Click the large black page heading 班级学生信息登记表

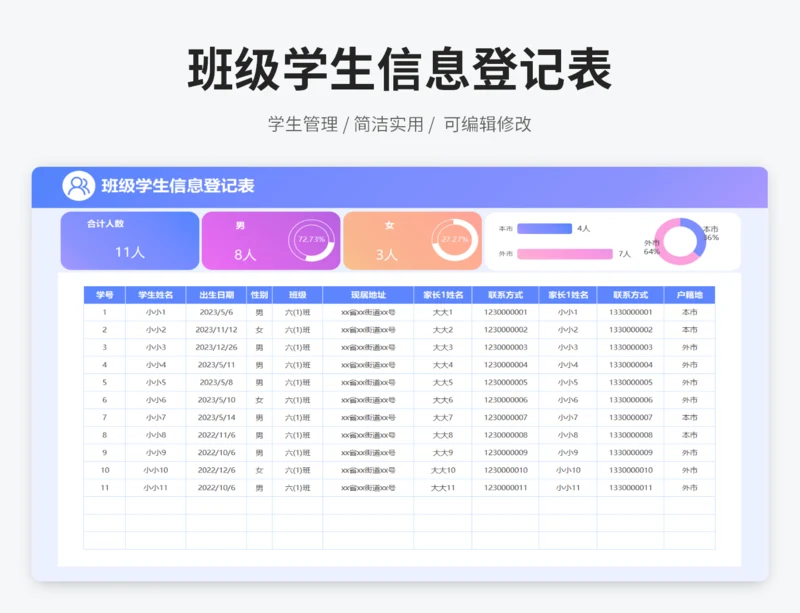pyautogui.click(x=399, y=69)
